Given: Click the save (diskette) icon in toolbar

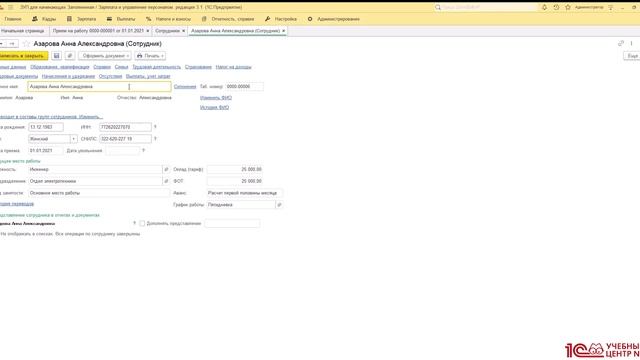Looking at the screenshot, I should 57,56.
